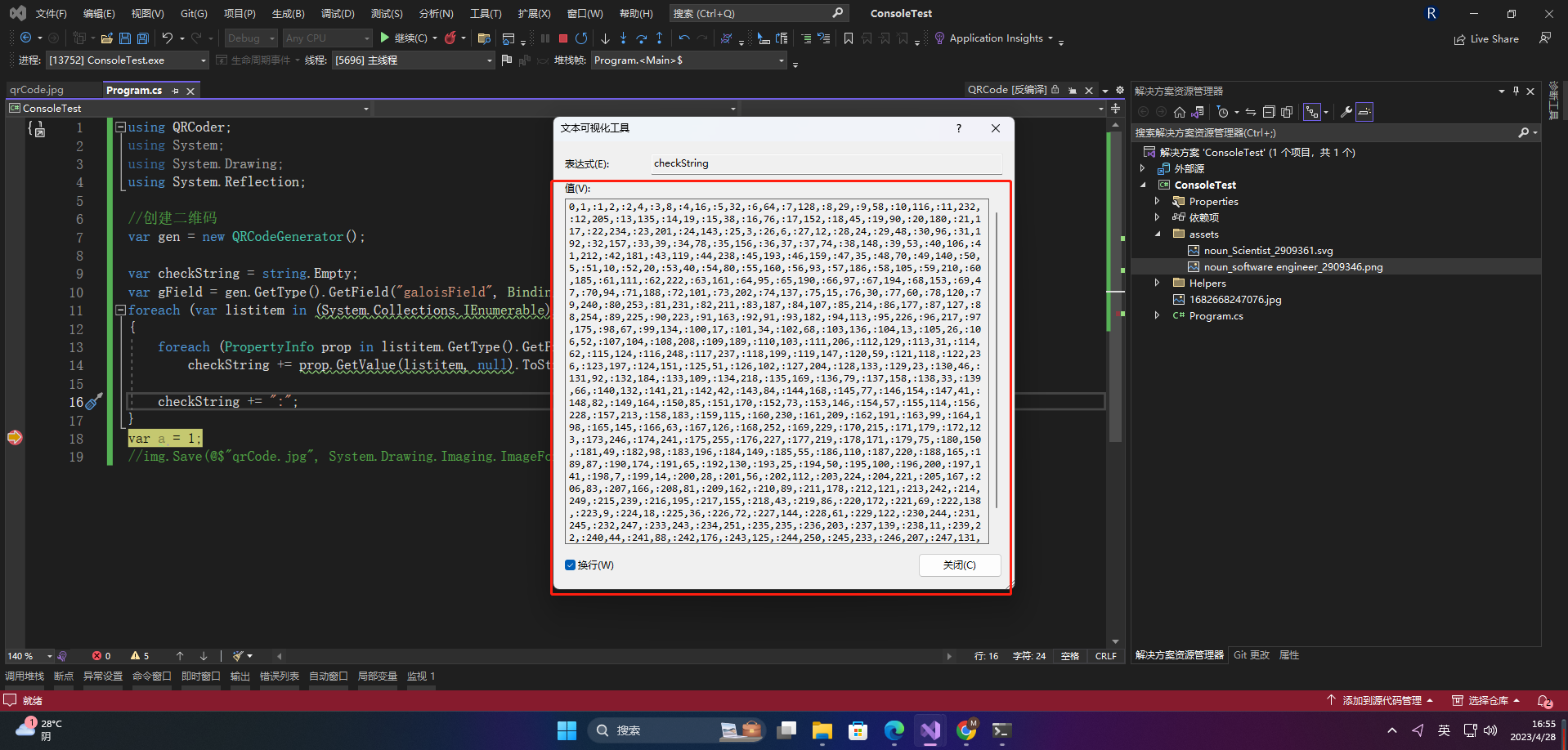Switch to the Git 更改 tab
1568x750 pixels.
click(x=1252, y=655)
